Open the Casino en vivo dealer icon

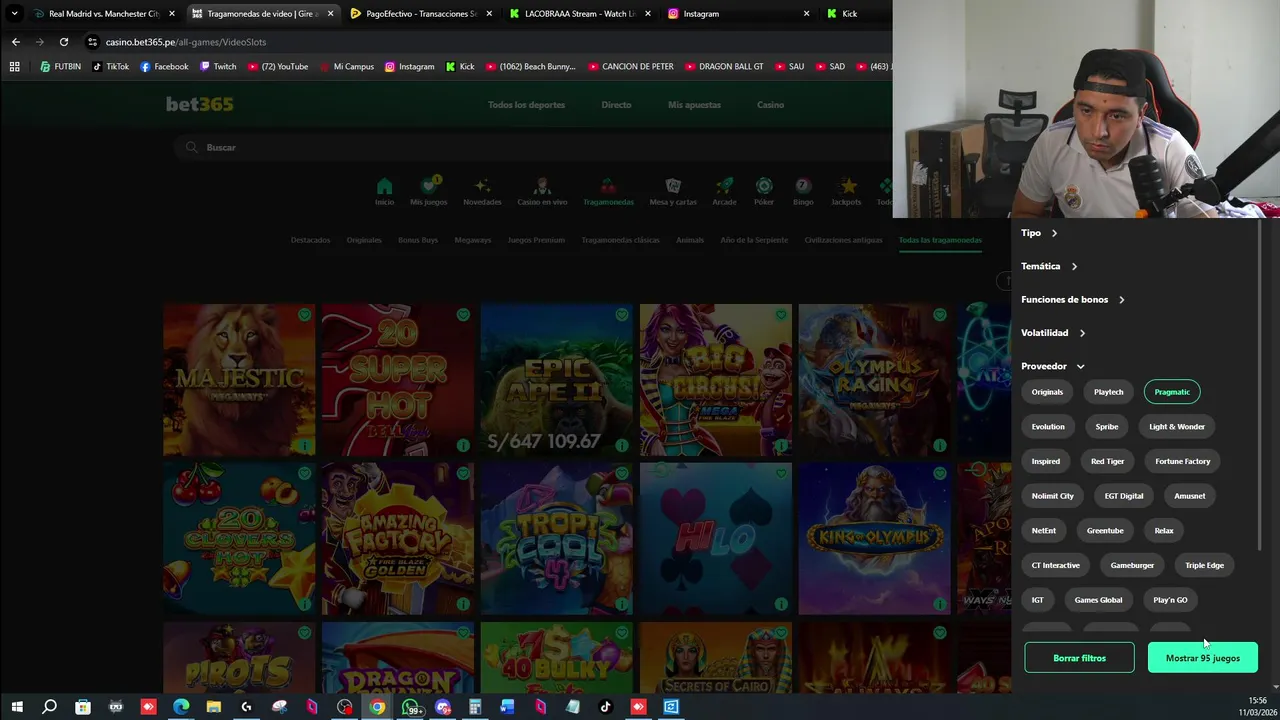point(542,187)
